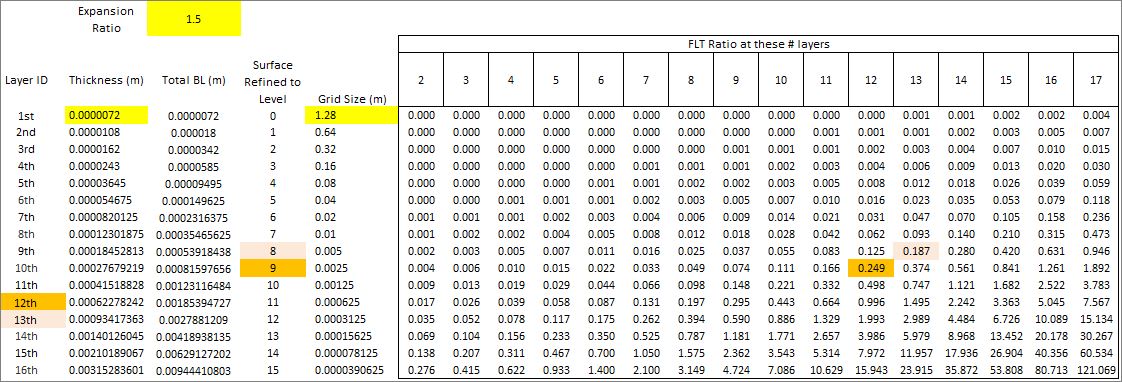Select the refinement level 8 cell

tap(272, 250)
